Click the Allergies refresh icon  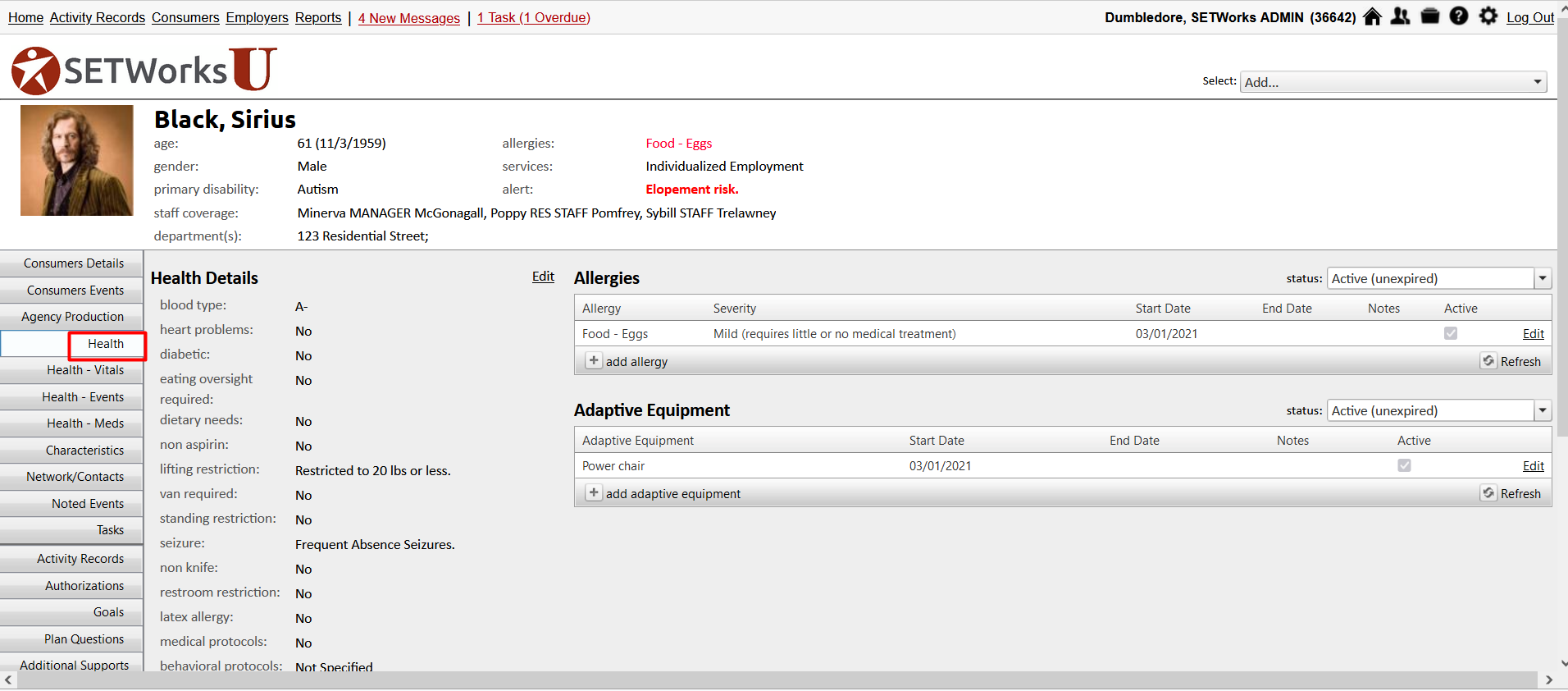(1488, 360)
